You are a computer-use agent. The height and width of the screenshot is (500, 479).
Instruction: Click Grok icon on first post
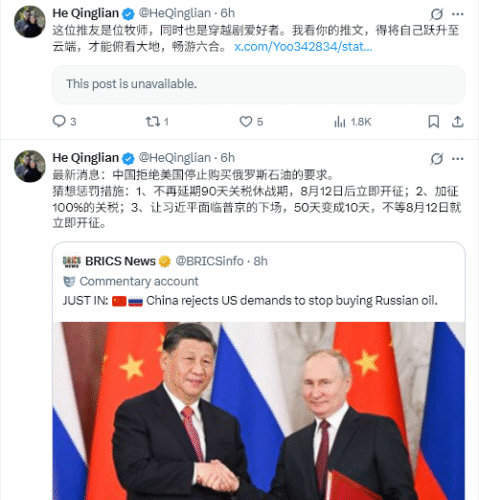[436, 14]
